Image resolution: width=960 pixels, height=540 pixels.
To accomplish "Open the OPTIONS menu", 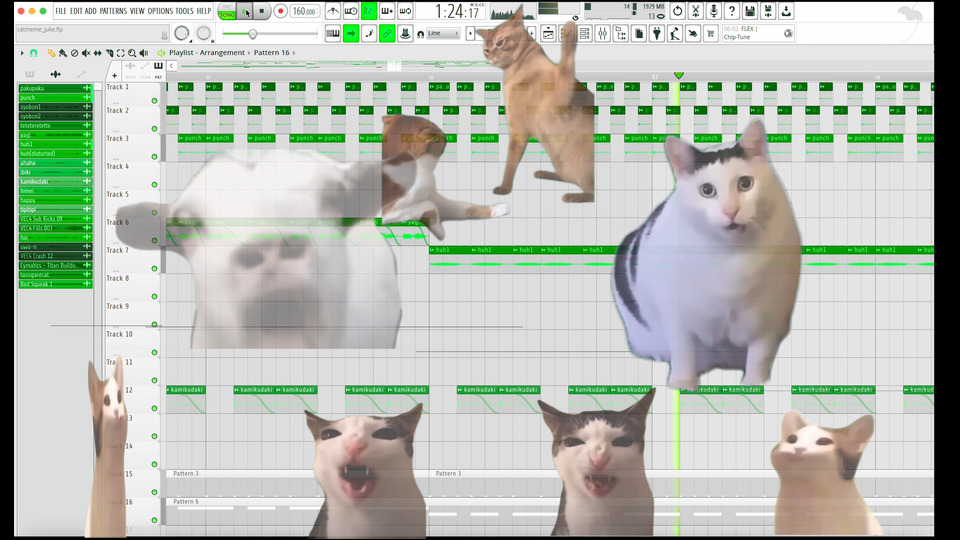I will tap(160, 11).
